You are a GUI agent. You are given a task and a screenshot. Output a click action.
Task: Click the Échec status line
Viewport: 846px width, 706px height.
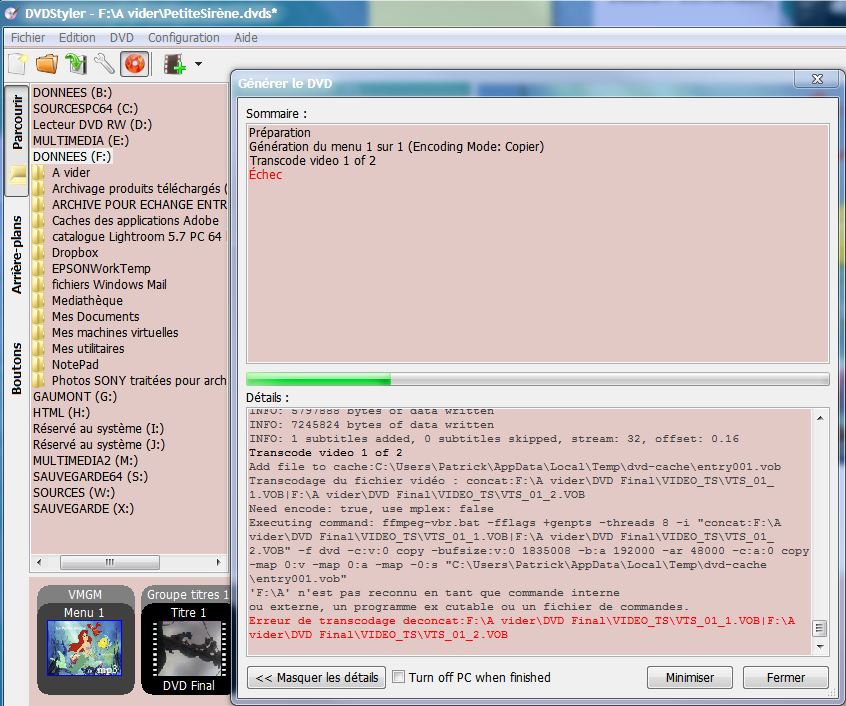pyautogui.click(x=265, y=175)
